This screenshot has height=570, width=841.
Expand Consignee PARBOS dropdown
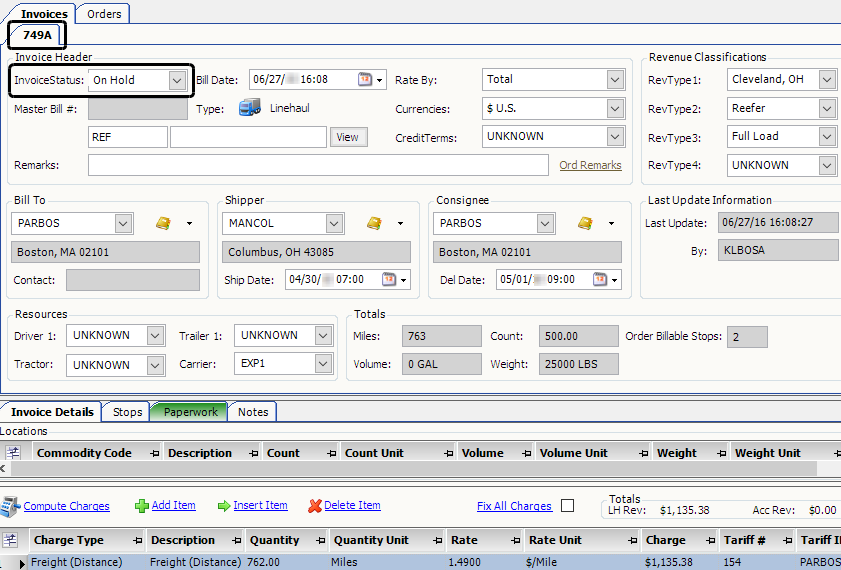click(x=545, y=224)
